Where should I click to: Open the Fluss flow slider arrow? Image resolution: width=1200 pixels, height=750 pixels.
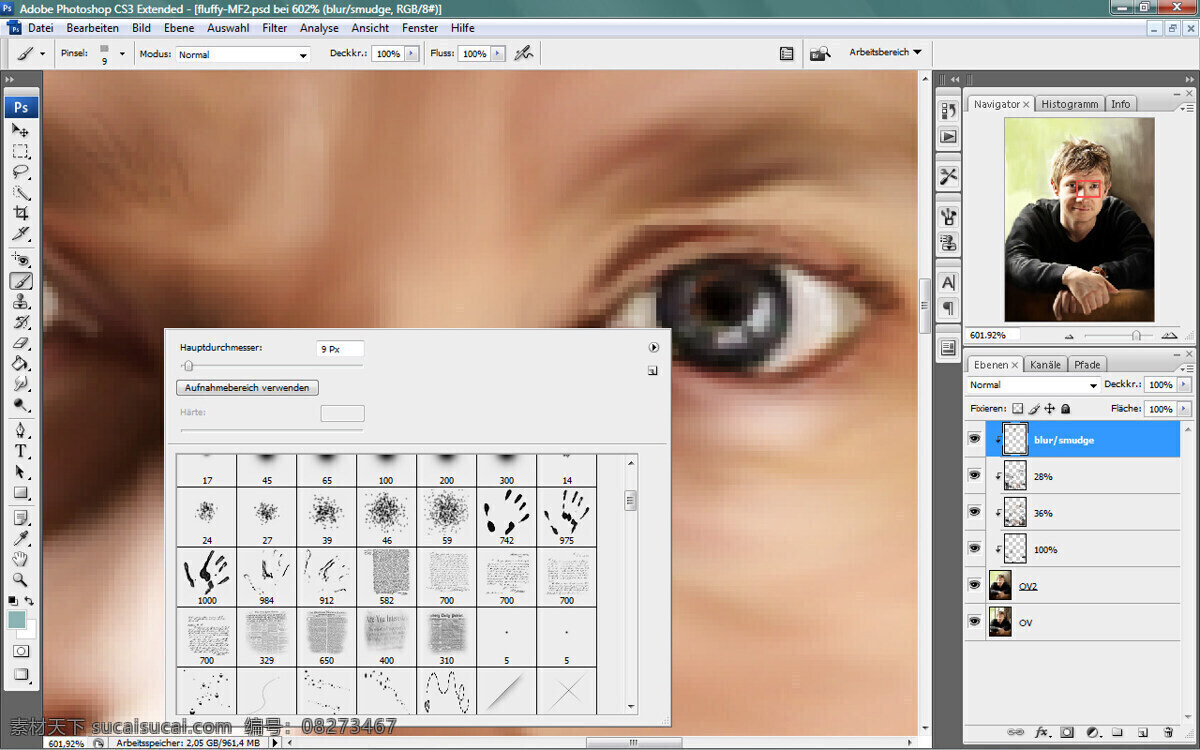point(497,54)
